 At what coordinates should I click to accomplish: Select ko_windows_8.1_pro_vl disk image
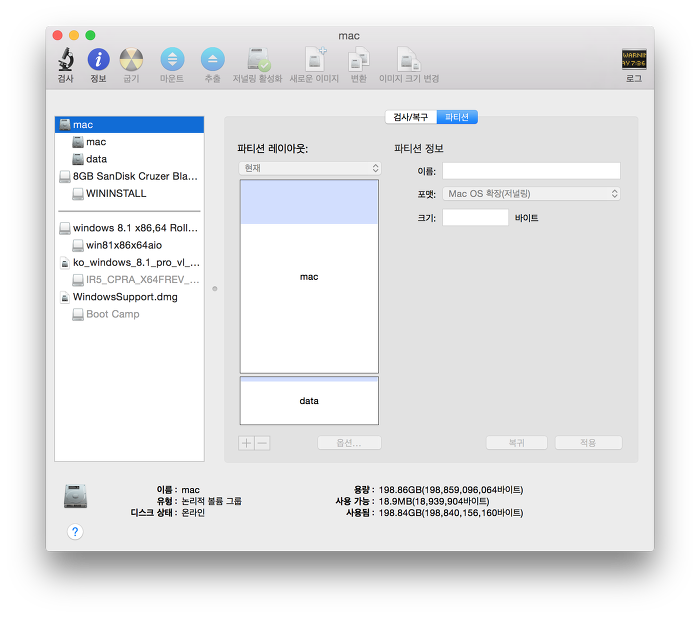click(129, 263)
